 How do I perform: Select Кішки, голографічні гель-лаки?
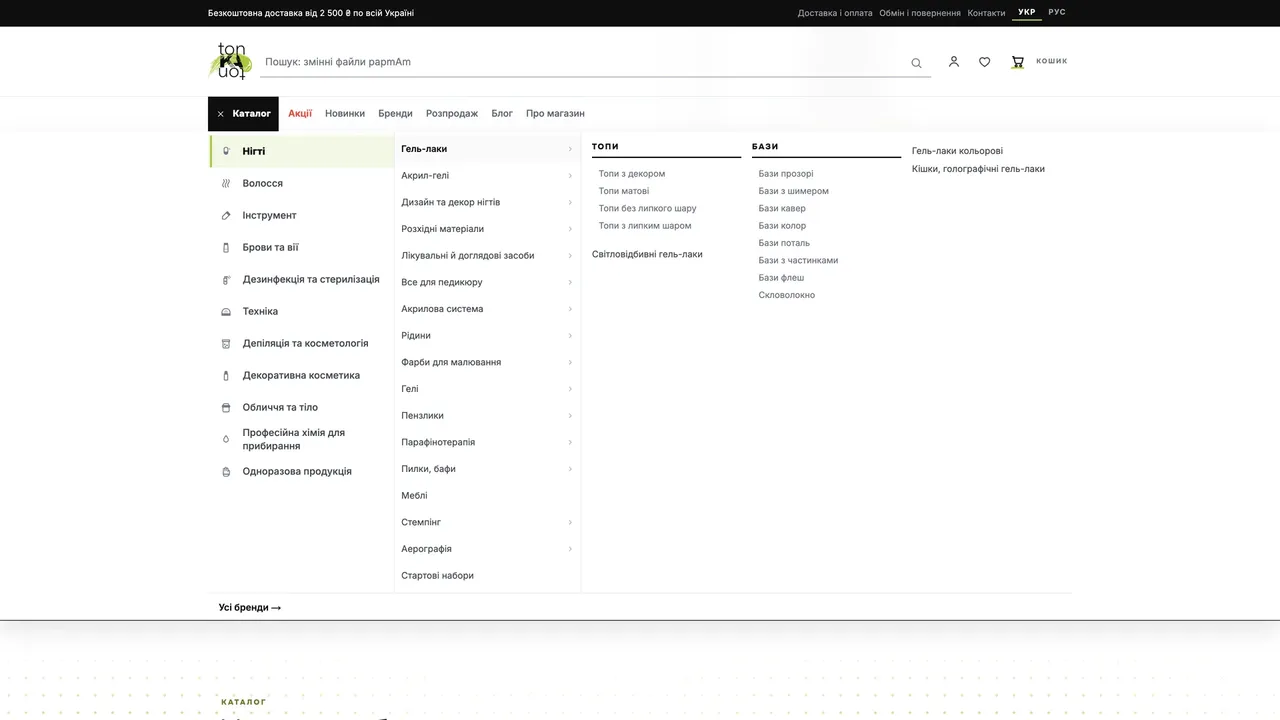click(x=978, y=169)
